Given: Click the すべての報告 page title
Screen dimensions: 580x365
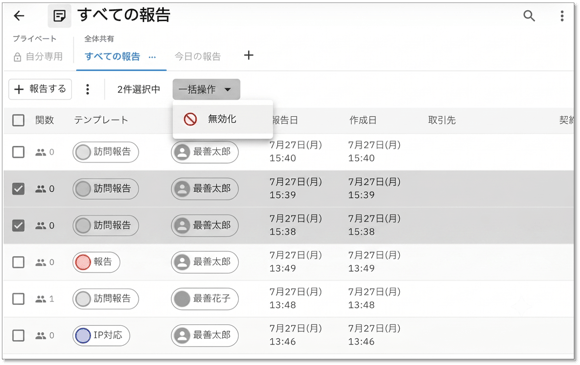Looking at the screenshot, I should 124,16.
